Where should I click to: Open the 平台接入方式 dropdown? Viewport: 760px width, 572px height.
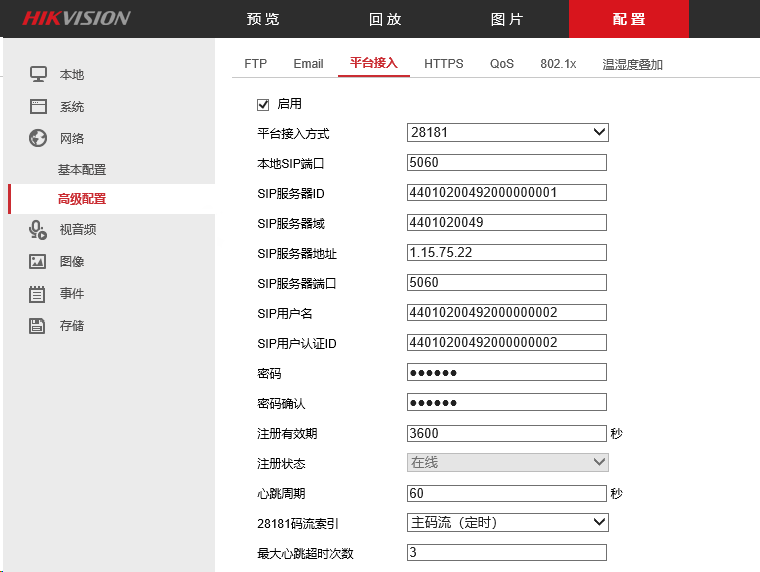coord(507,133)
